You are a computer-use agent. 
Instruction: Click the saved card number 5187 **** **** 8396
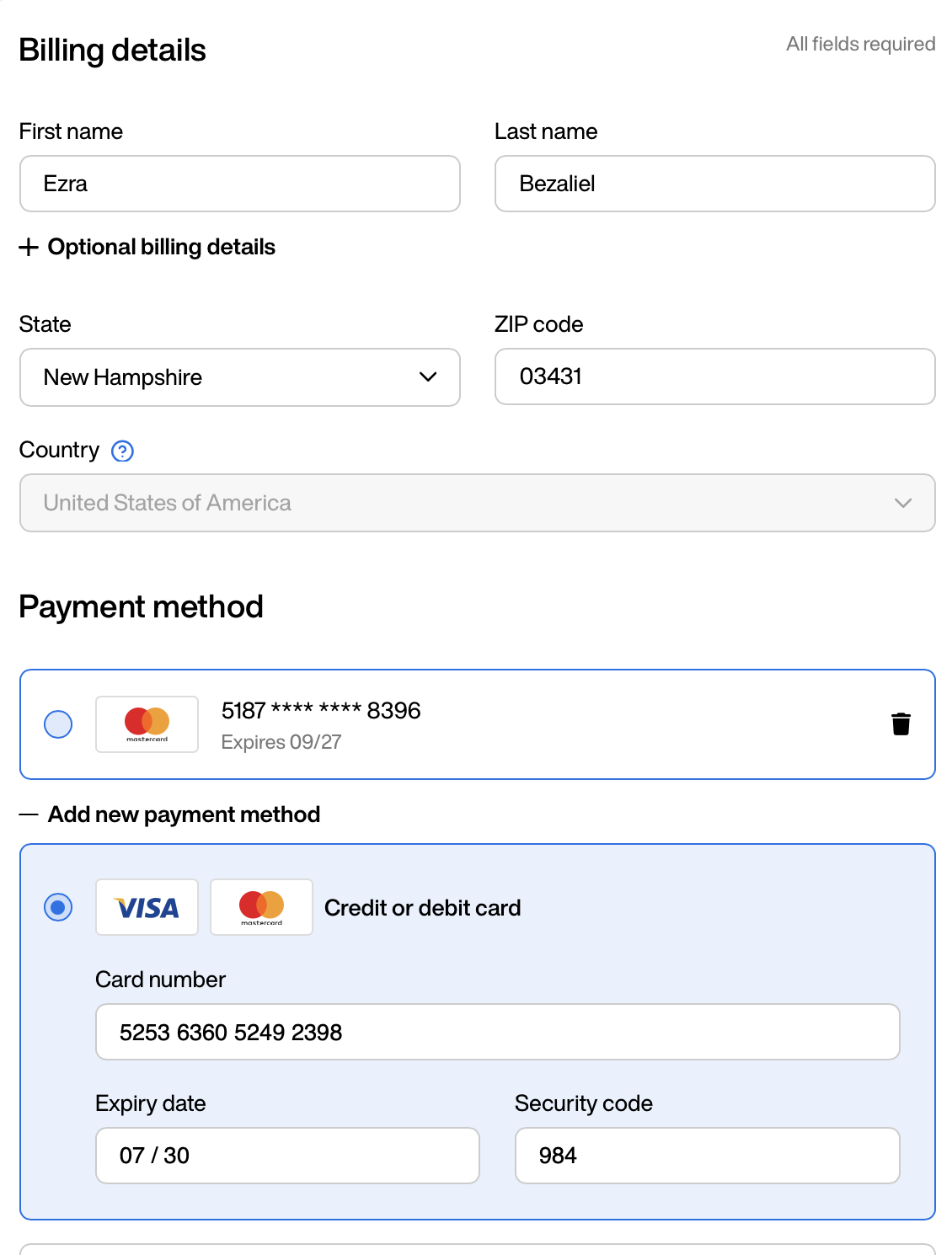pos(321,711)
